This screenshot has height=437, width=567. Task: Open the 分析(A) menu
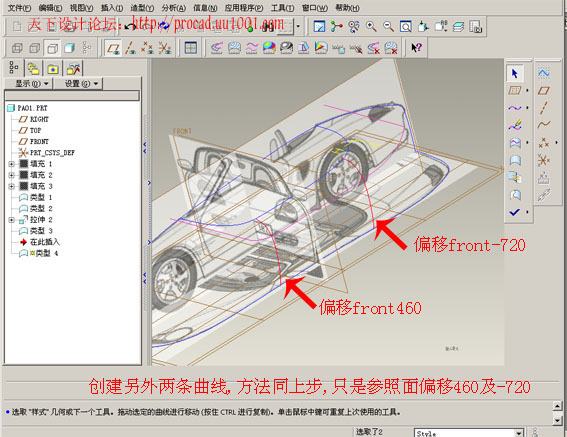click(x=174, y=8)
